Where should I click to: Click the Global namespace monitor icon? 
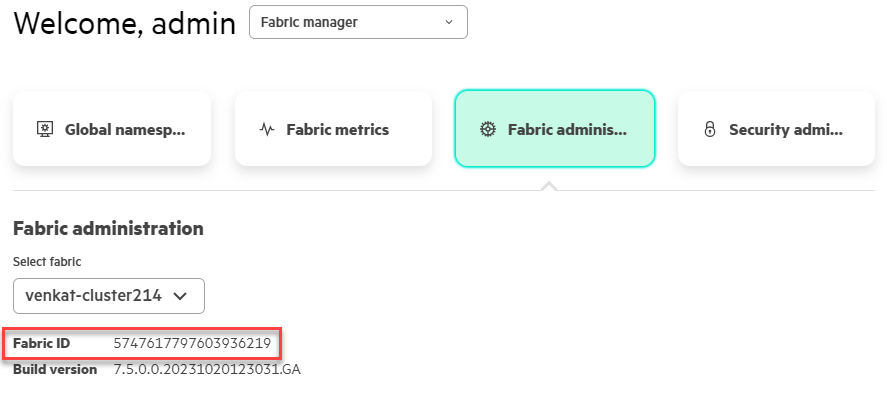tap(45, 129)
